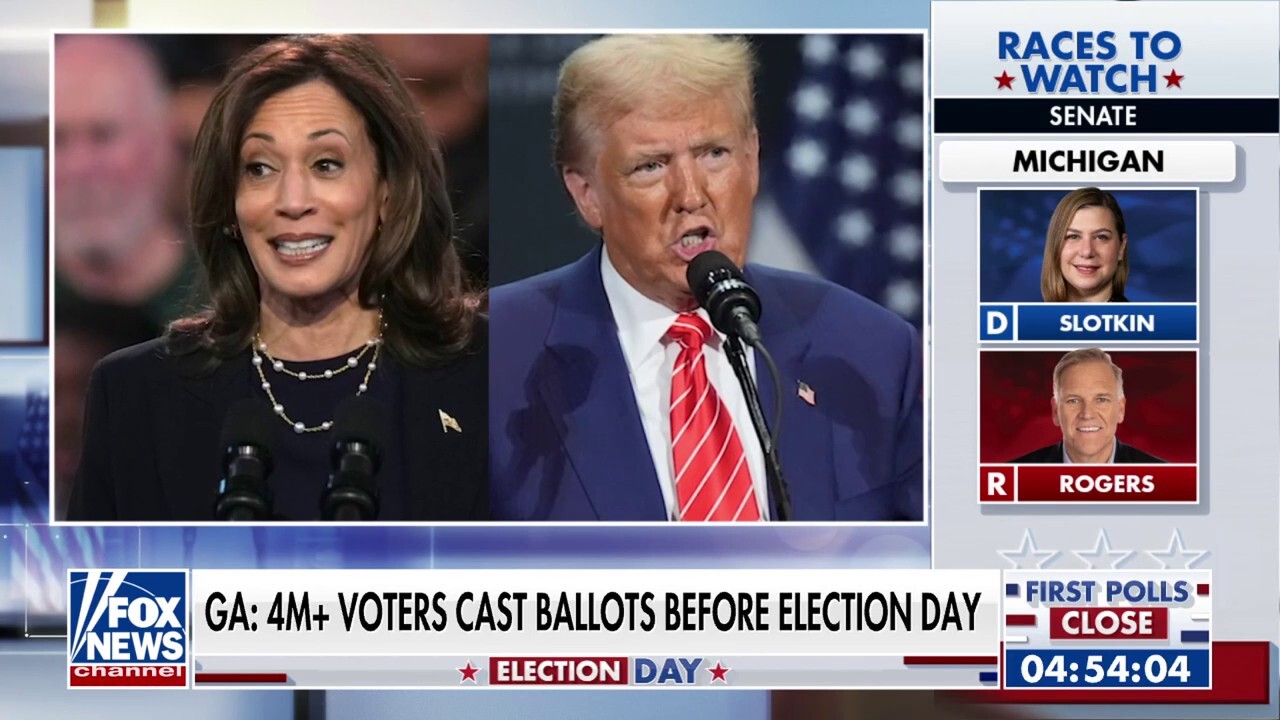Viewport: 1280px width, 720px height.
Task: Click the D party badge beside Slotkin
Action: (x=997, y=323)
